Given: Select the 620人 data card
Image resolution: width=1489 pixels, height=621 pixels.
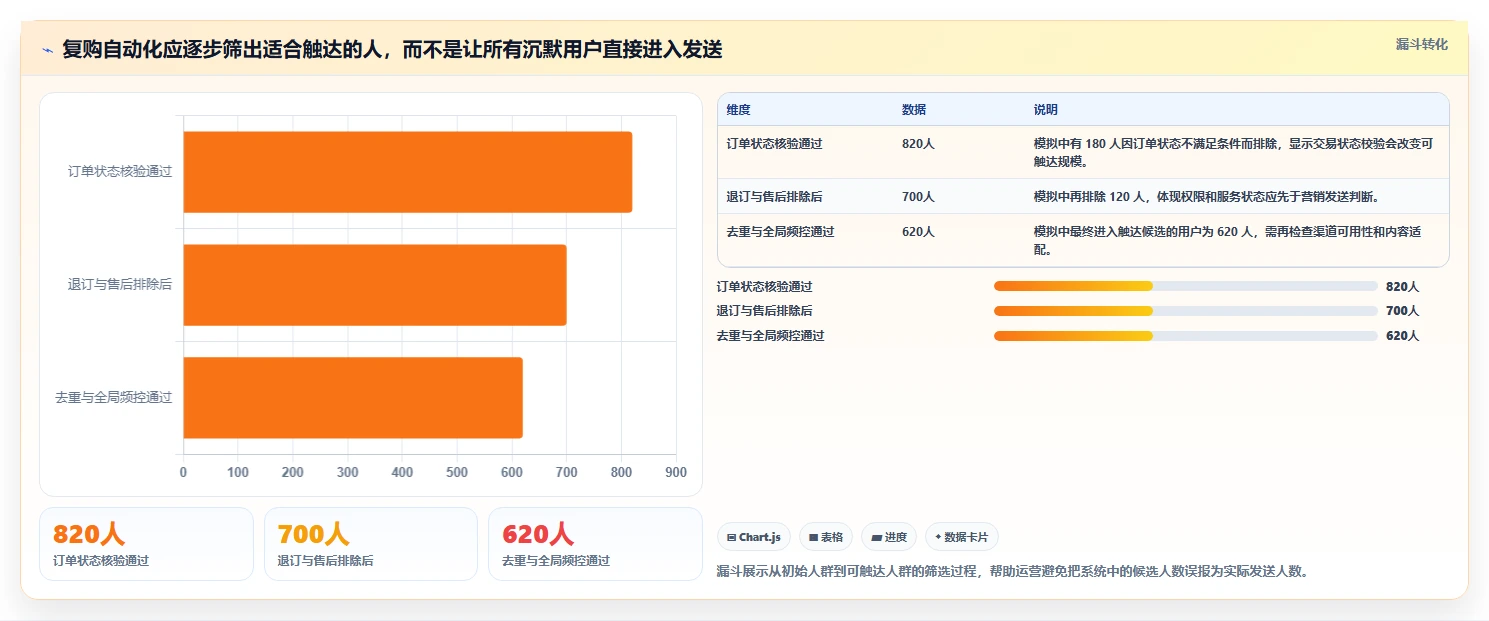Looking at the screenshot, I should (x=595, y=544).
